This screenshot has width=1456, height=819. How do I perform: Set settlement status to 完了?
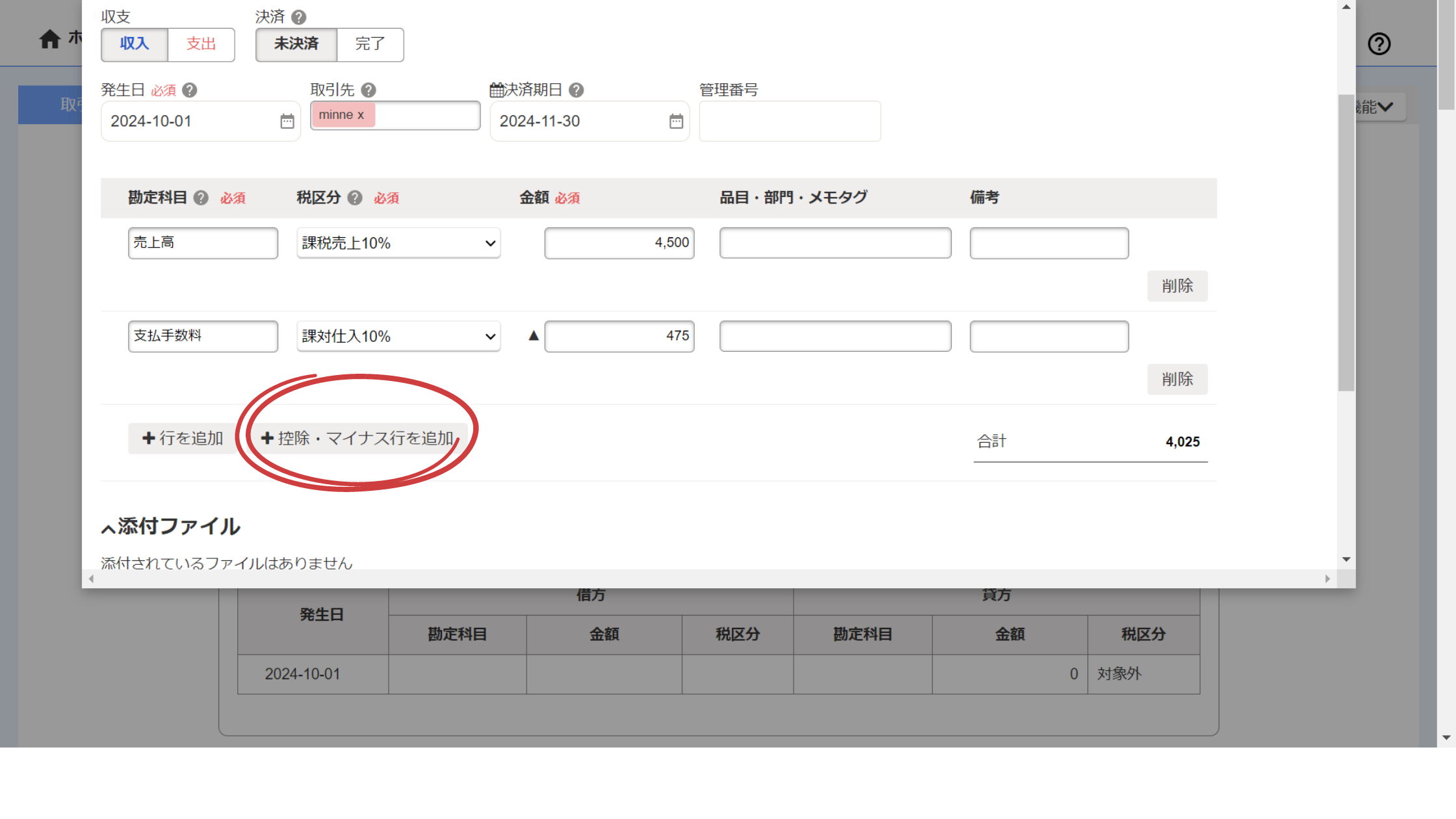(370, 44)
